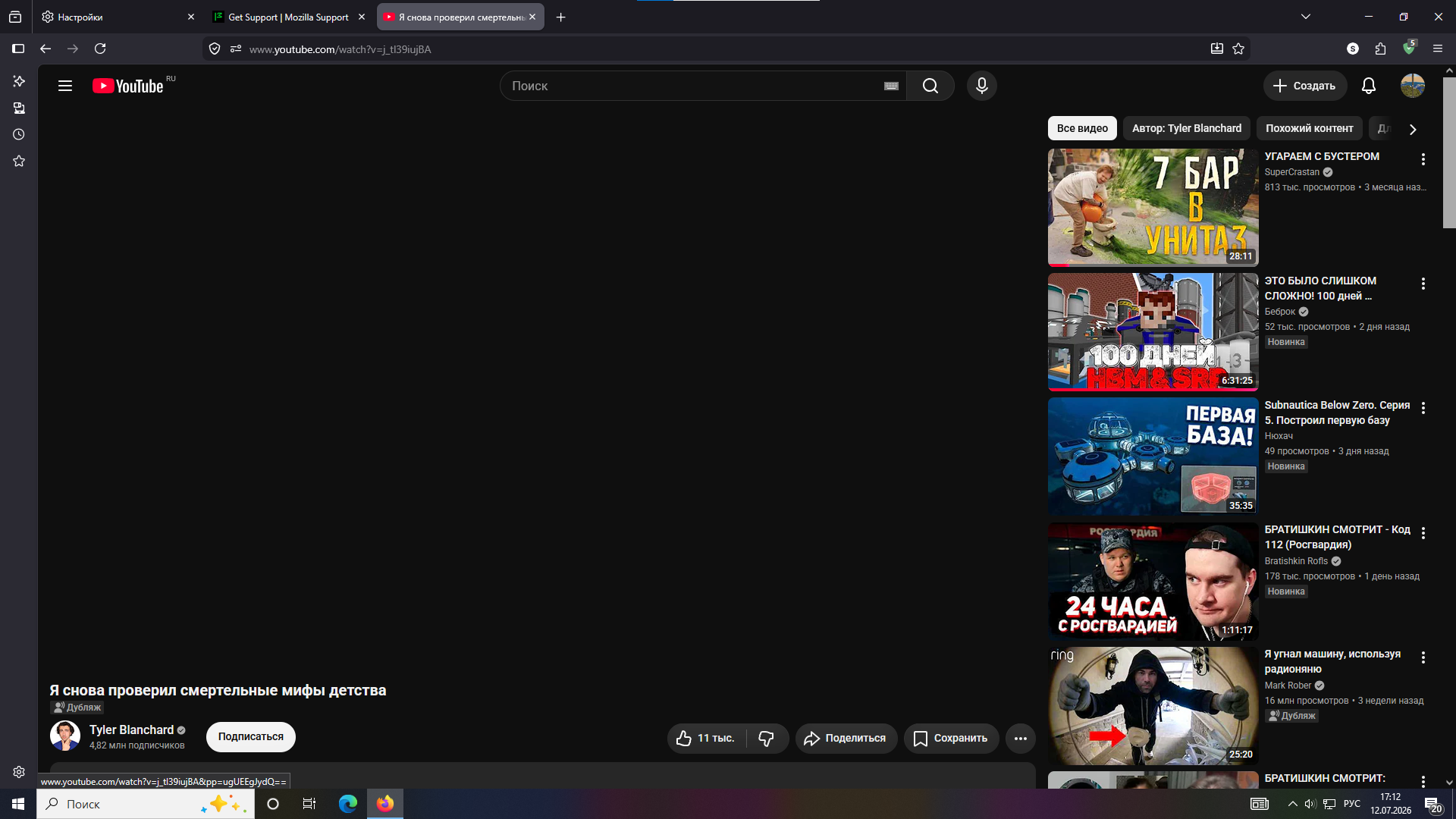Viewport: 1456px width, 819px height.
Task: Open the Windows Start menu
Action: tap(18, 804)
